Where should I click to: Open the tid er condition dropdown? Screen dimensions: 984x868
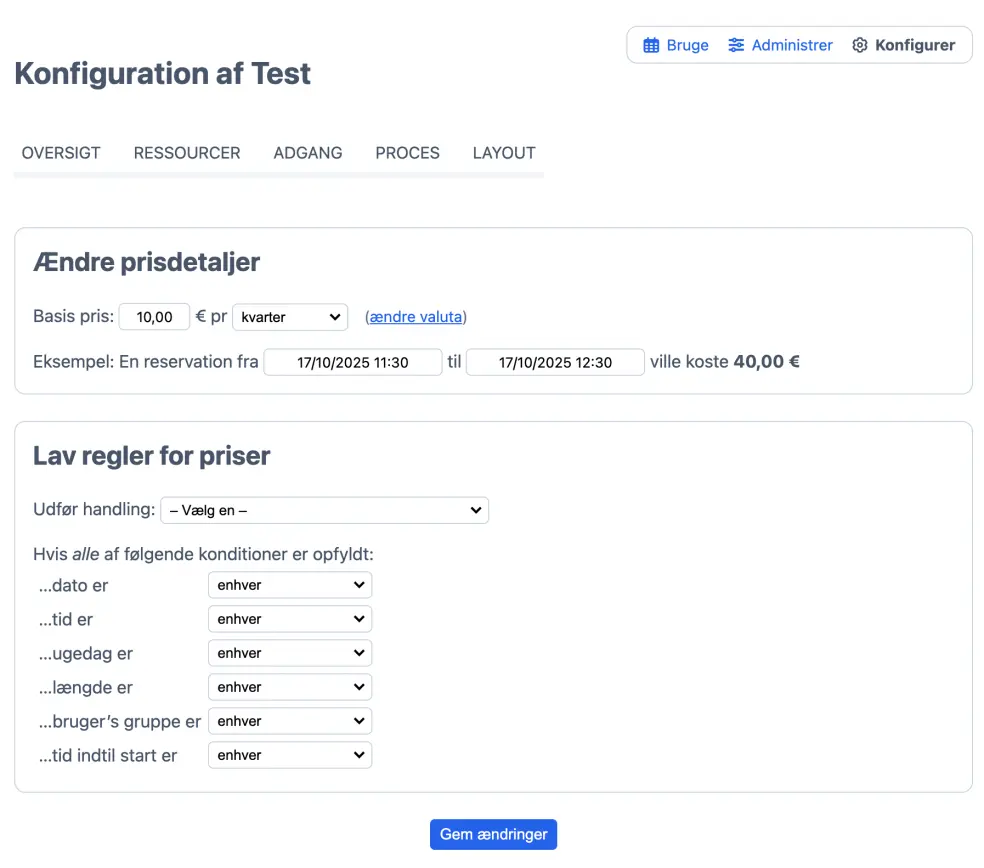pyautogui.click(x=290, y=619)
